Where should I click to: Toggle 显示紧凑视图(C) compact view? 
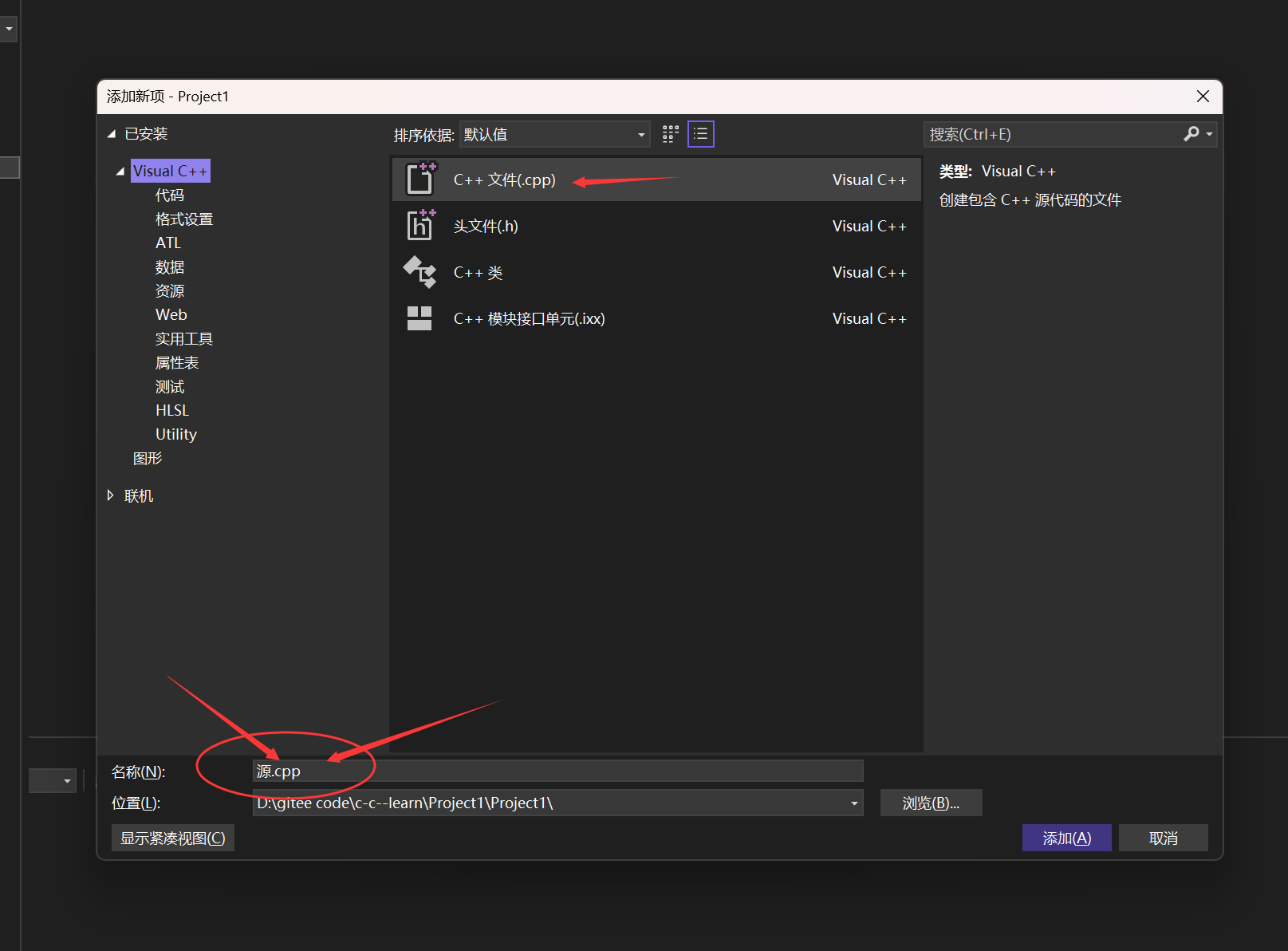(172, 837)
